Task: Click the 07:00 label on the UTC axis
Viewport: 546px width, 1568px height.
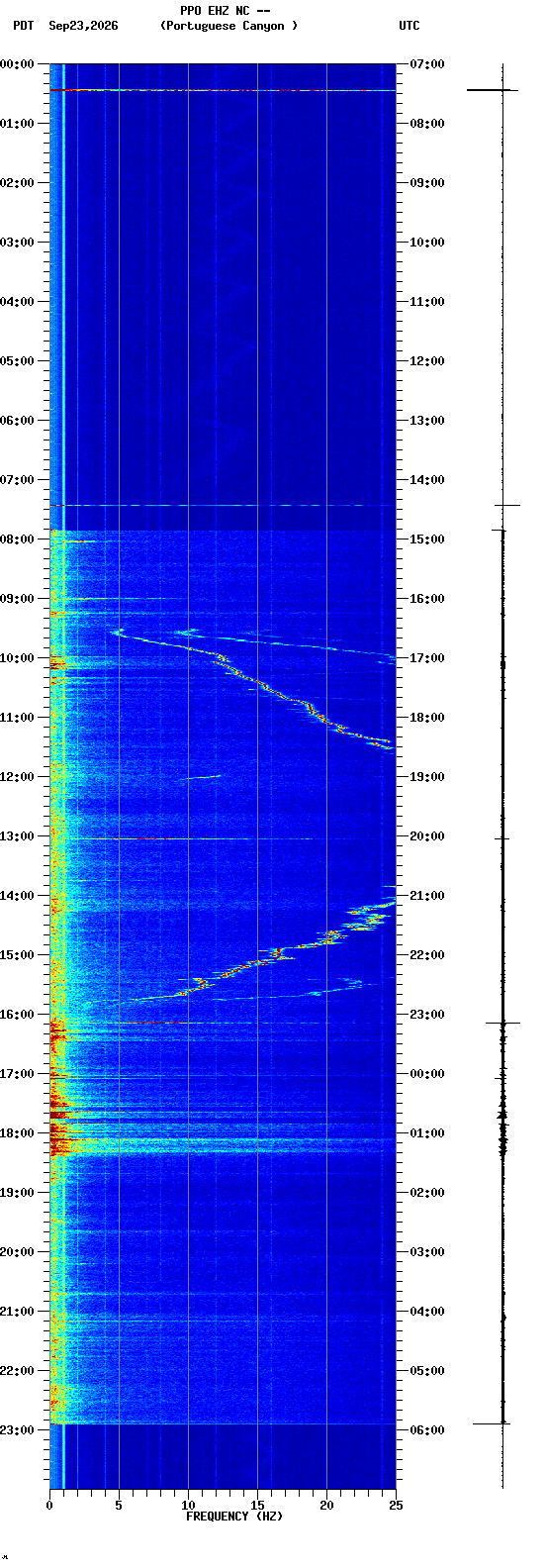Action: click(426, 64)
